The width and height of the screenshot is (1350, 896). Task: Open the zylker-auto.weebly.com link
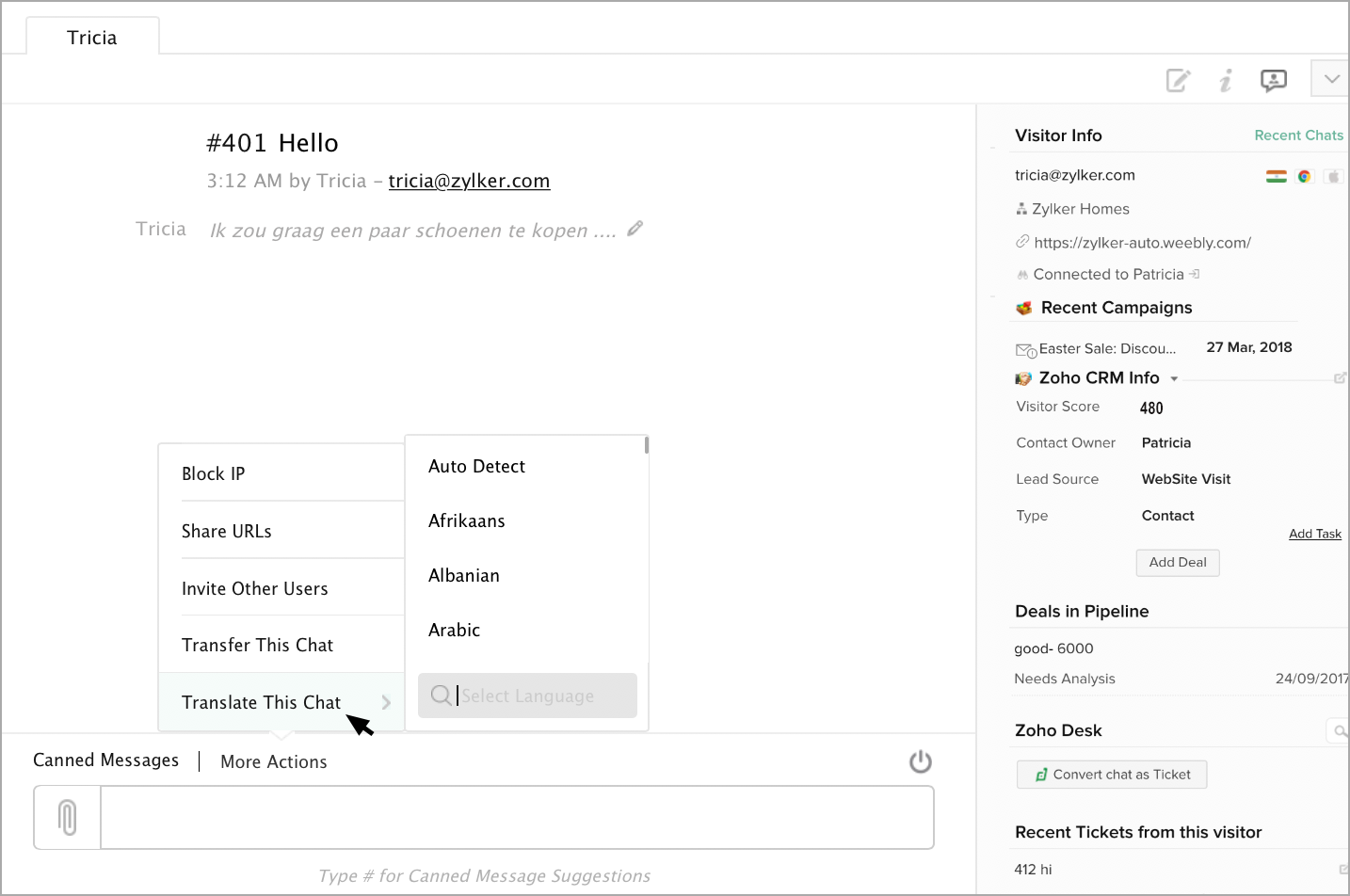[1142, 243]
